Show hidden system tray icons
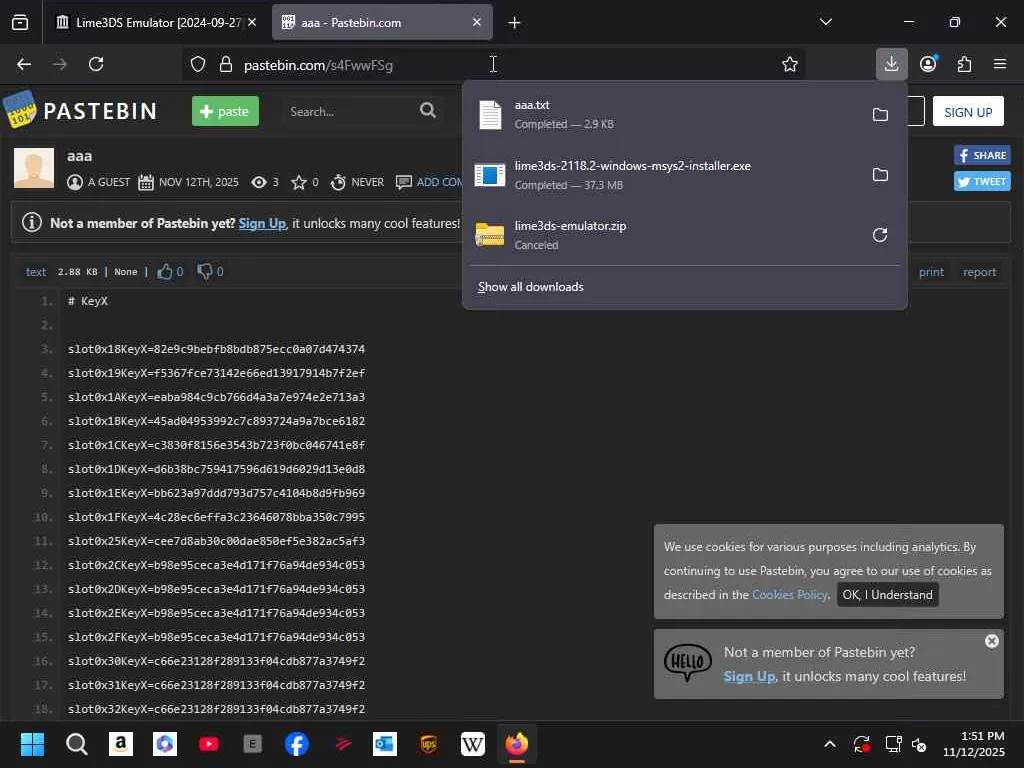The width and height of the screenshot is (1024, 768). point(829,744)
